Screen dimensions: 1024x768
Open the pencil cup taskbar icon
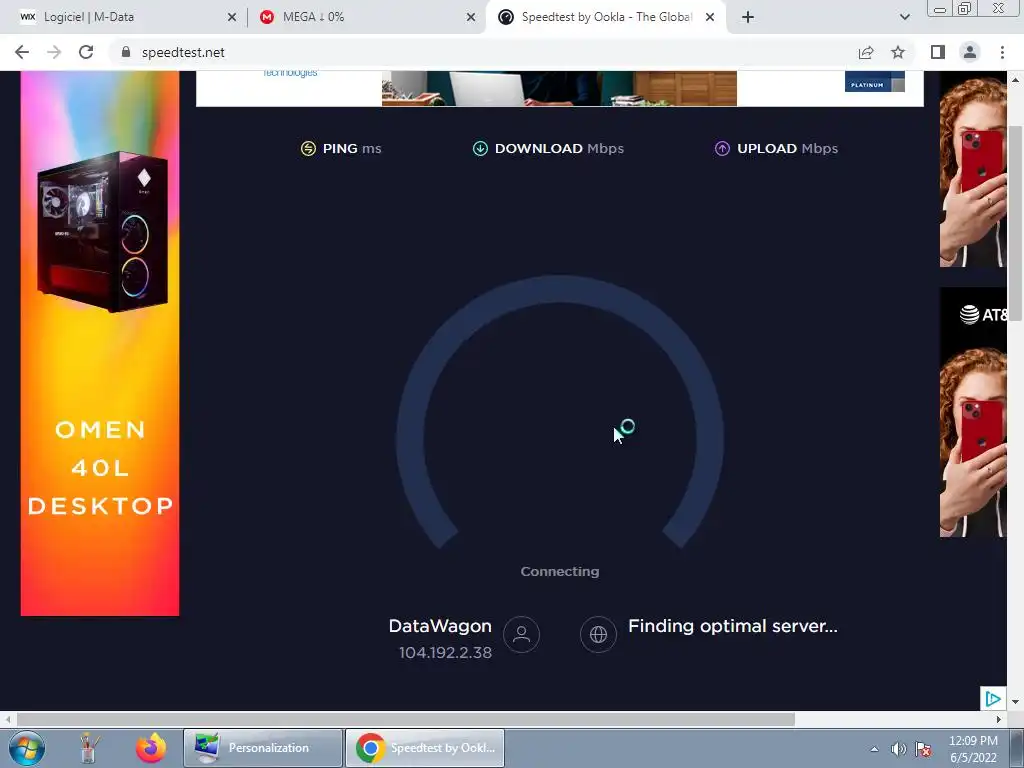click(89, 748)
